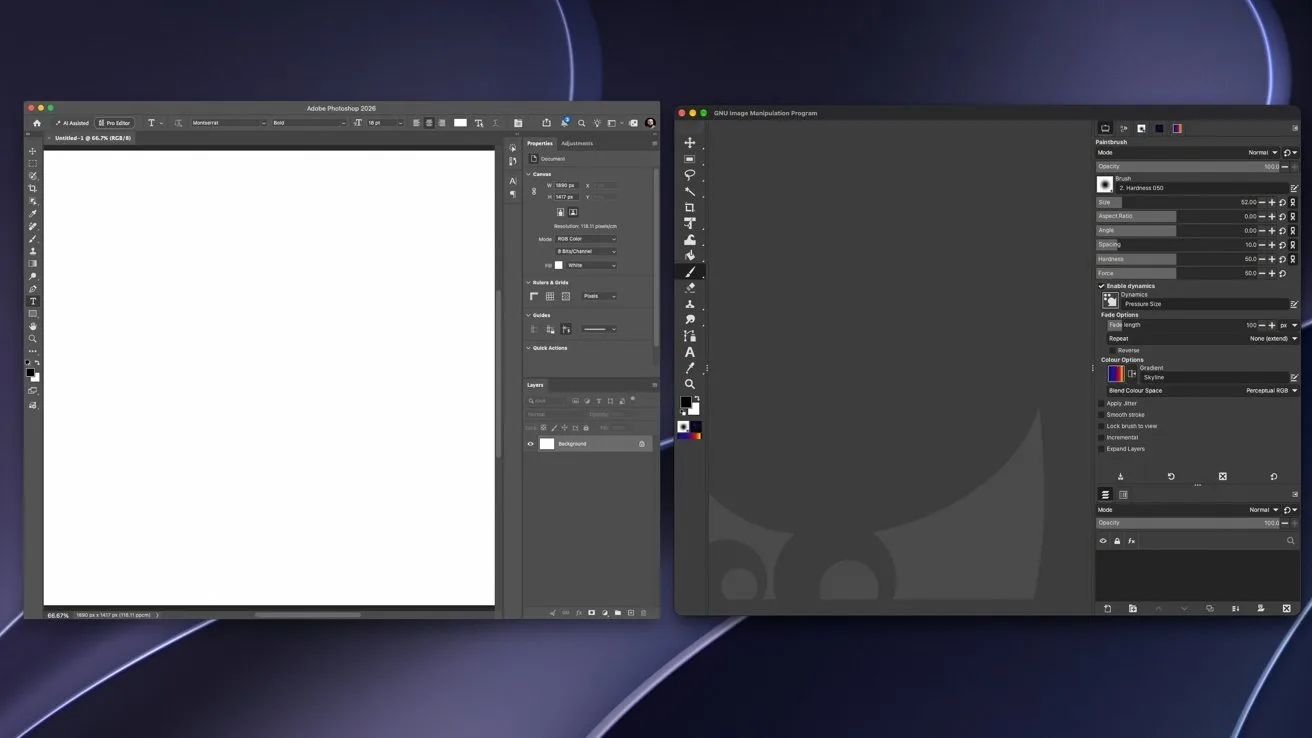Click the Skyline gradient preview swatch
1312x738 pixels.
1115,374
